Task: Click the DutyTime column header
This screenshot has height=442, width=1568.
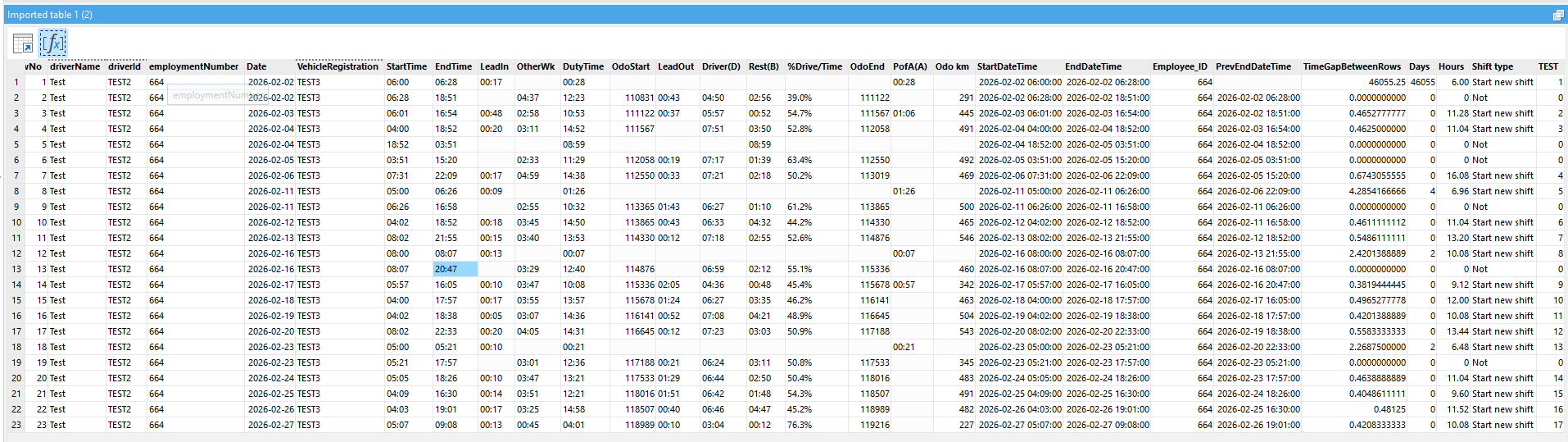Action: pos(582,66)
